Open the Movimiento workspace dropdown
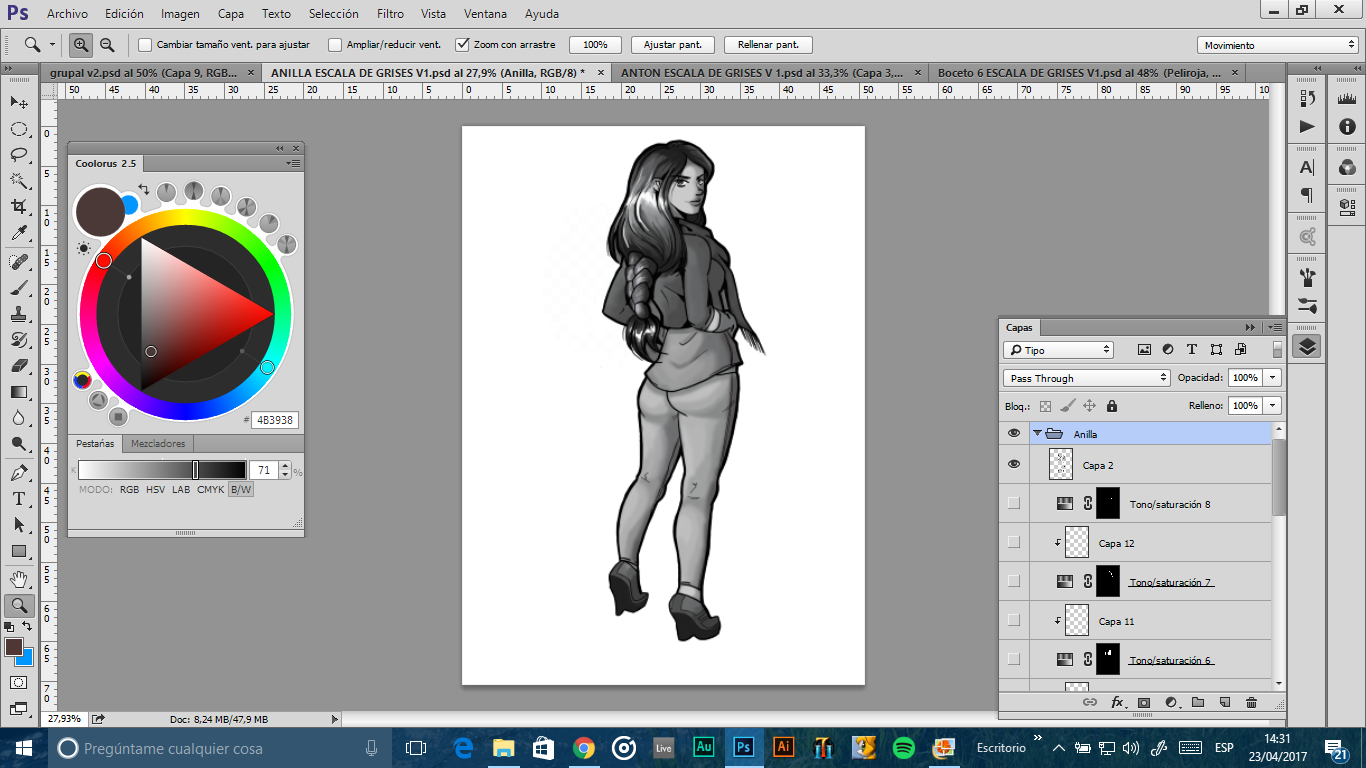 pos(1277,45)
